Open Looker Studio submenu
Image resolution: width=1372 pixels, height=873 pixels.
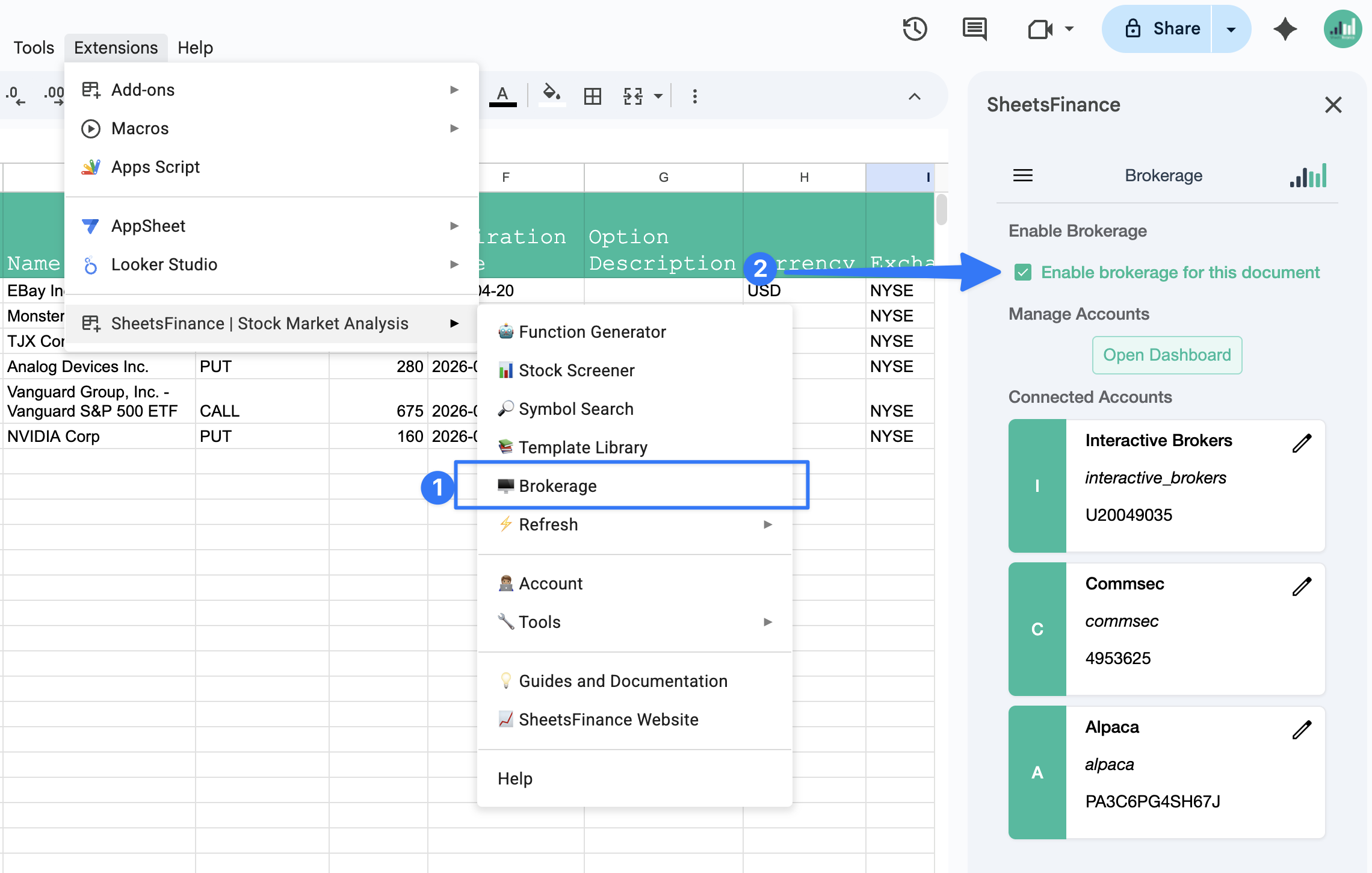271,264
